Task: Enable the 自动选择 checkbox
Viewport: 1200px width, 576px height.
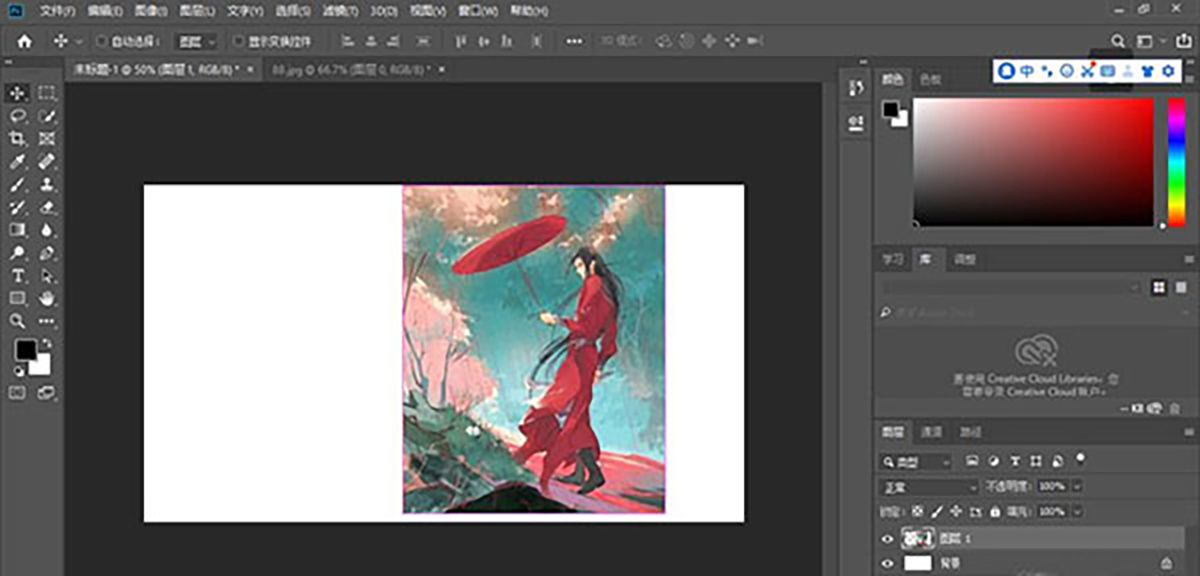Action: pos(101,42)
